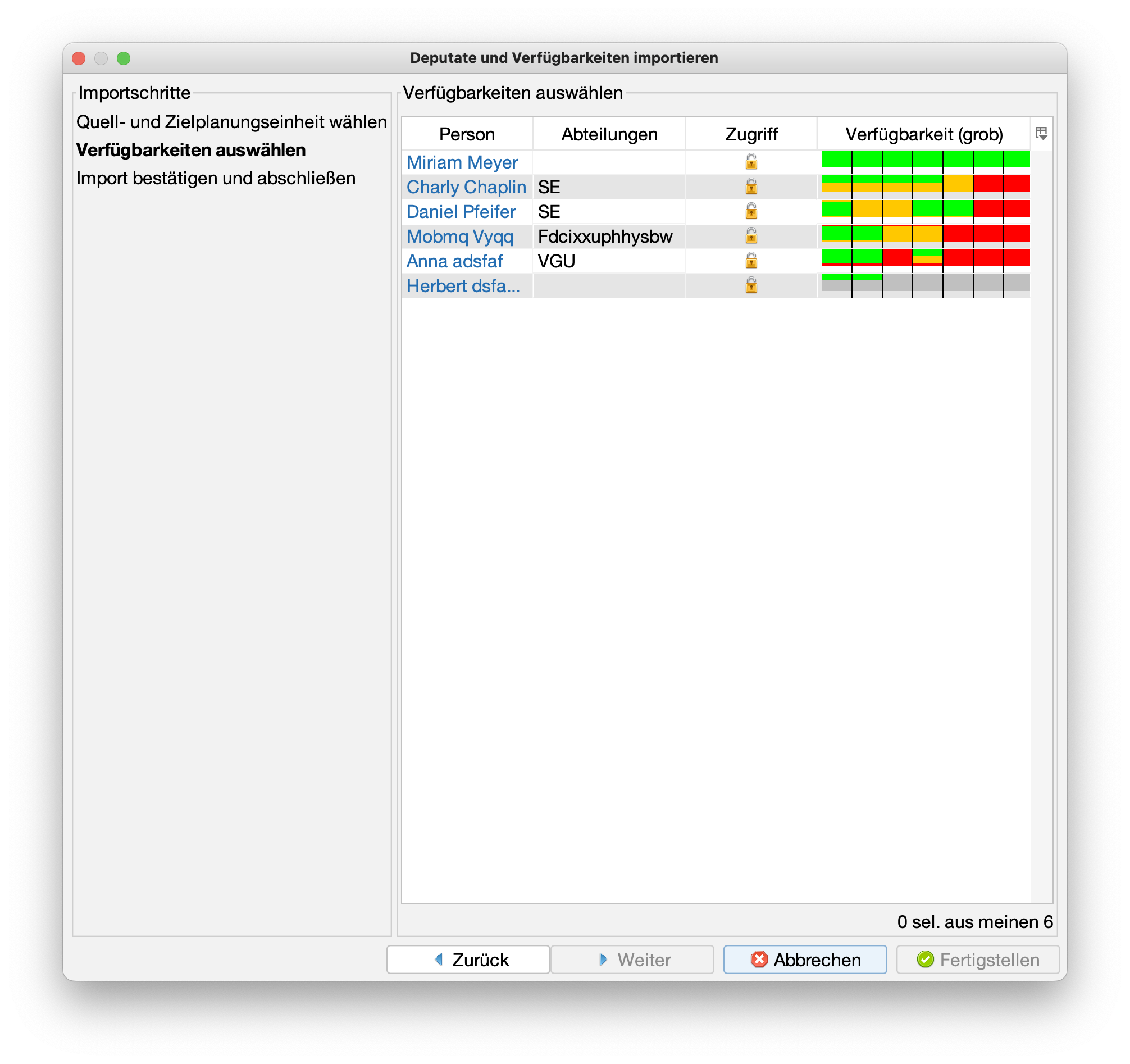Click red close window button
Screen dimensions: 1130x1064
pos(79,58)
